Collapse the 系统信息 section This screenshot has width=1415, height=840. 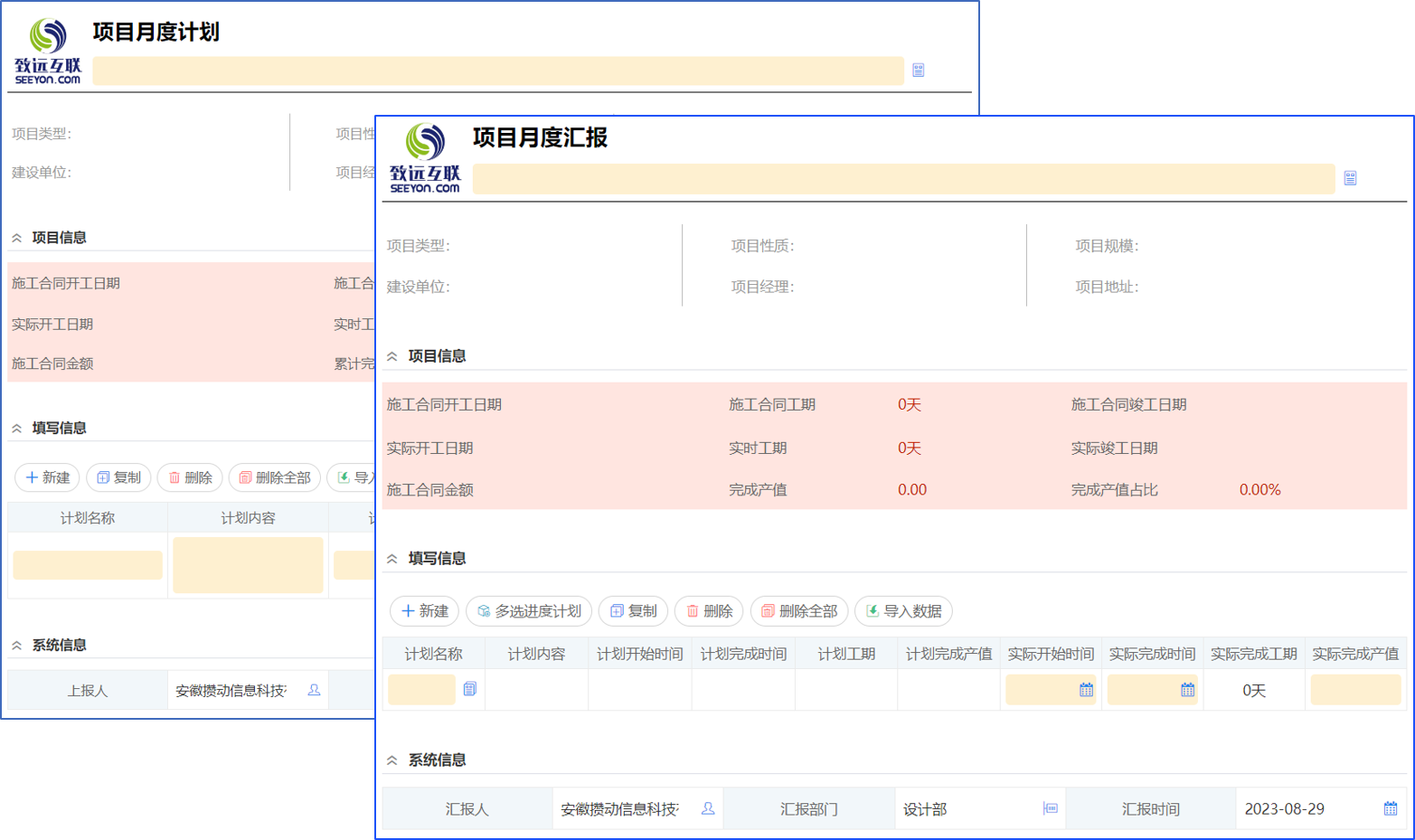pos(391,760)
